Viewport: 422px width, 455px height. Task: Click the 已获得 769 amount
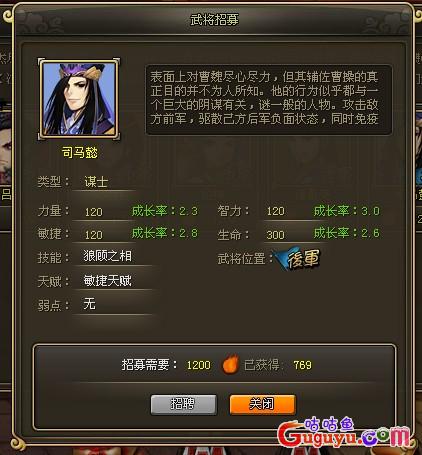302,365
